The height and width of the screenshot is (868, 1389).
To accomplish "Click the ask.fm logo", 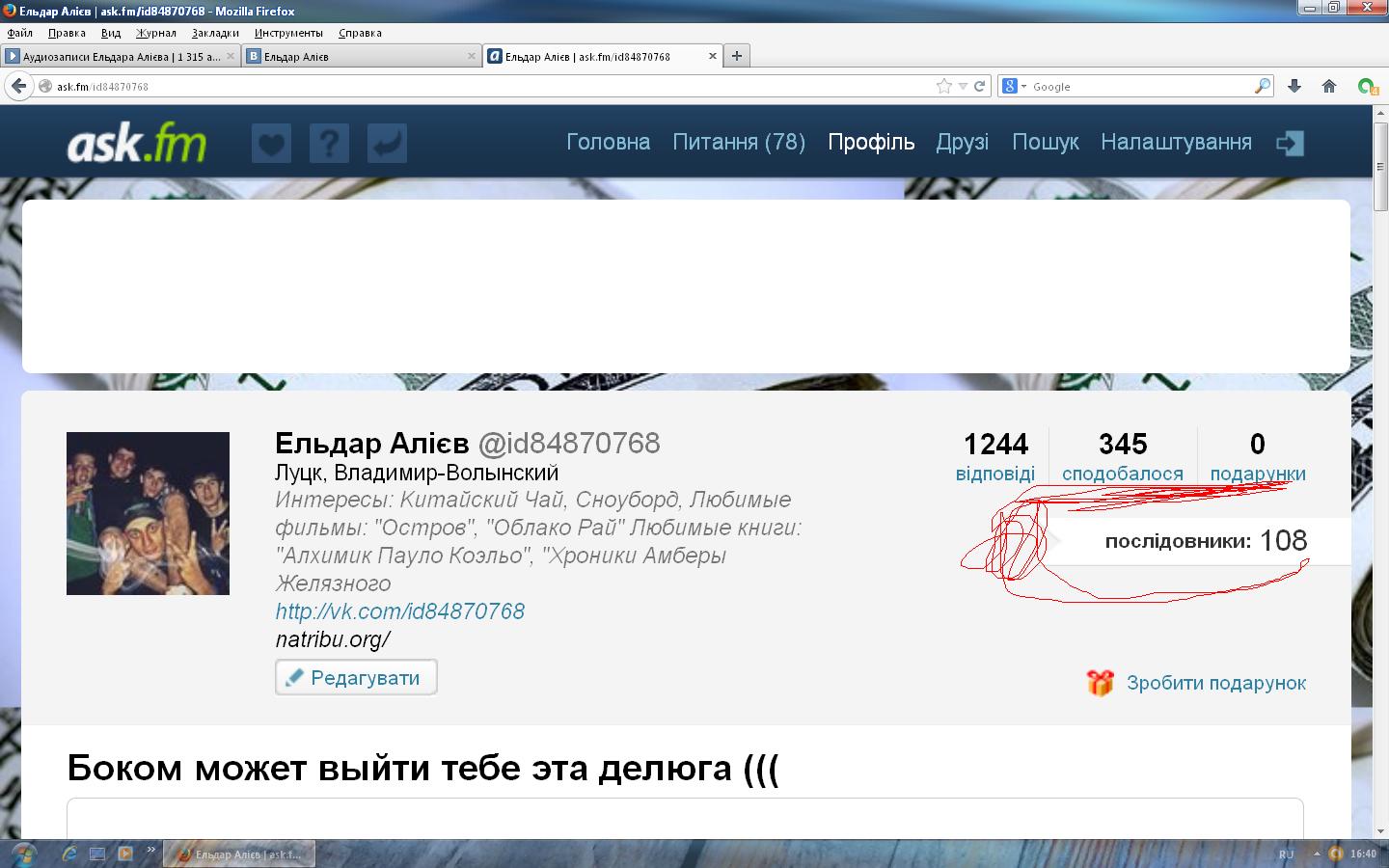I will coord(137,144).
